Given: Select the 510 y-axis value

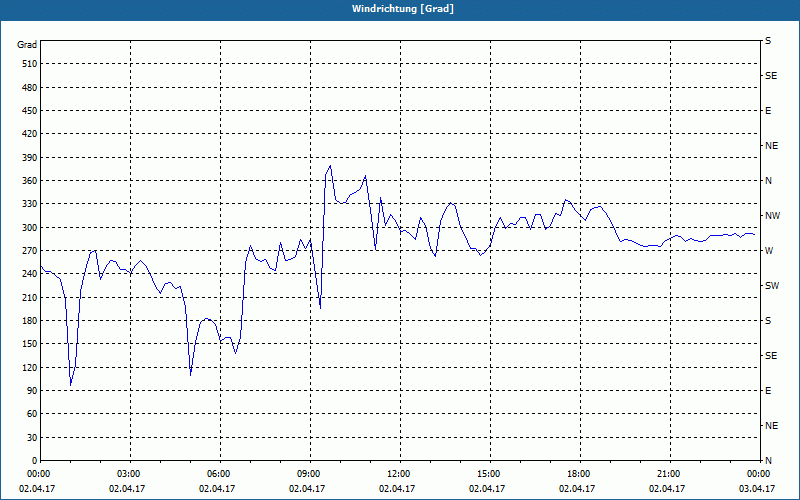Looking at the screenshot, I should point(29,64).
